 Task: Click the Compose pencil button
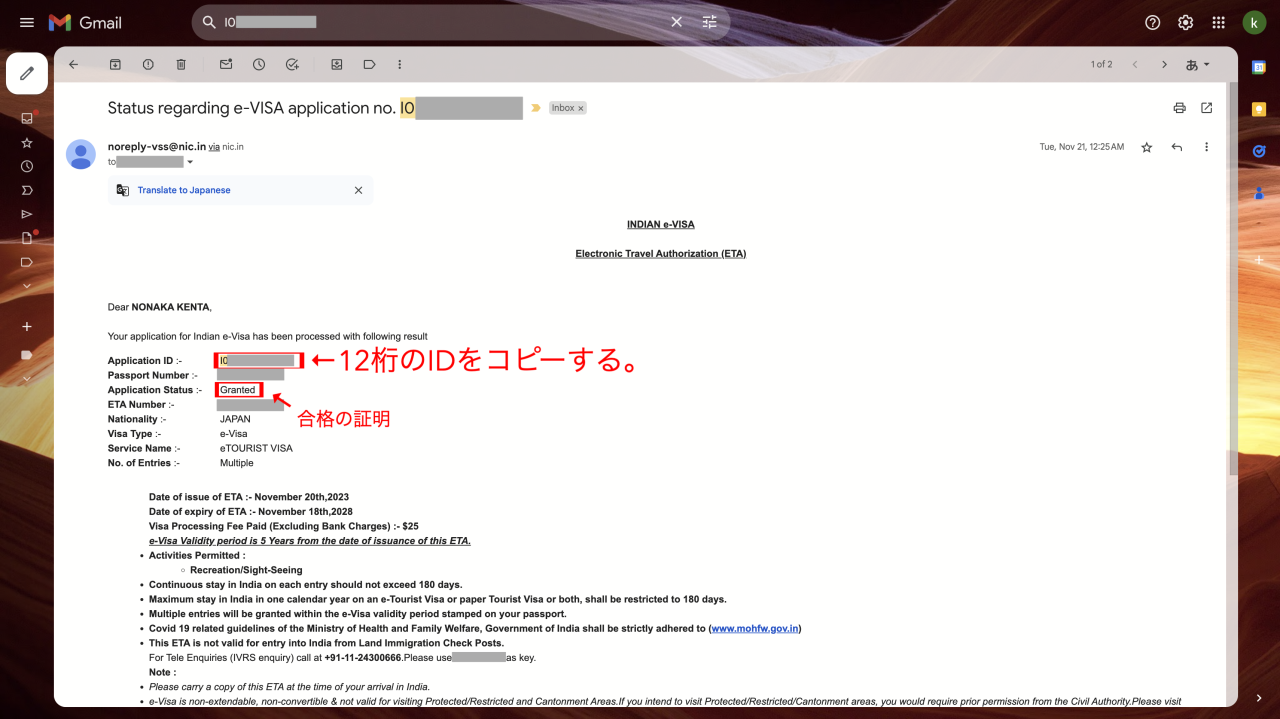[x=27, y=73]
